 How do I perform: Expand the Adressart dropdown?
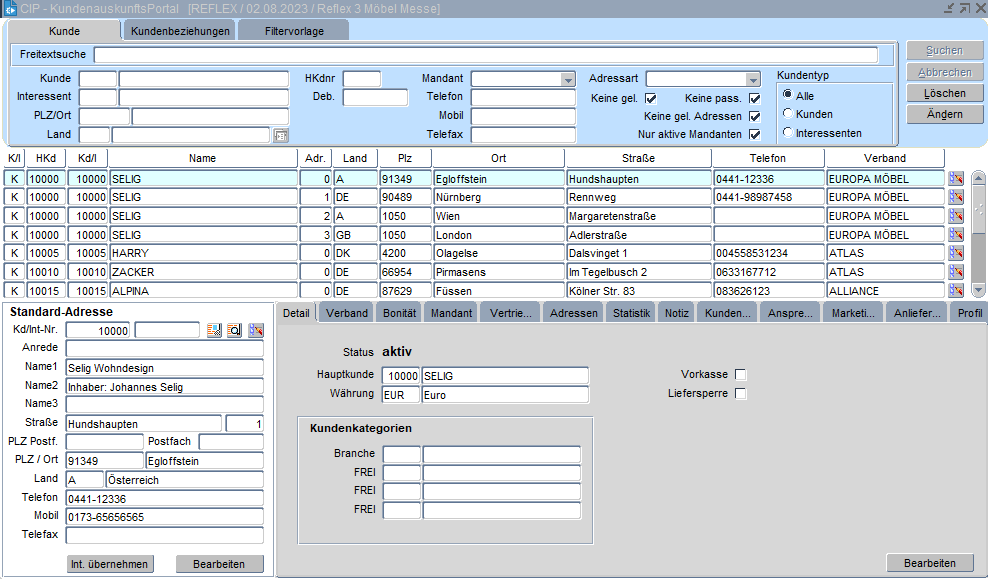(x=753, y=79)
